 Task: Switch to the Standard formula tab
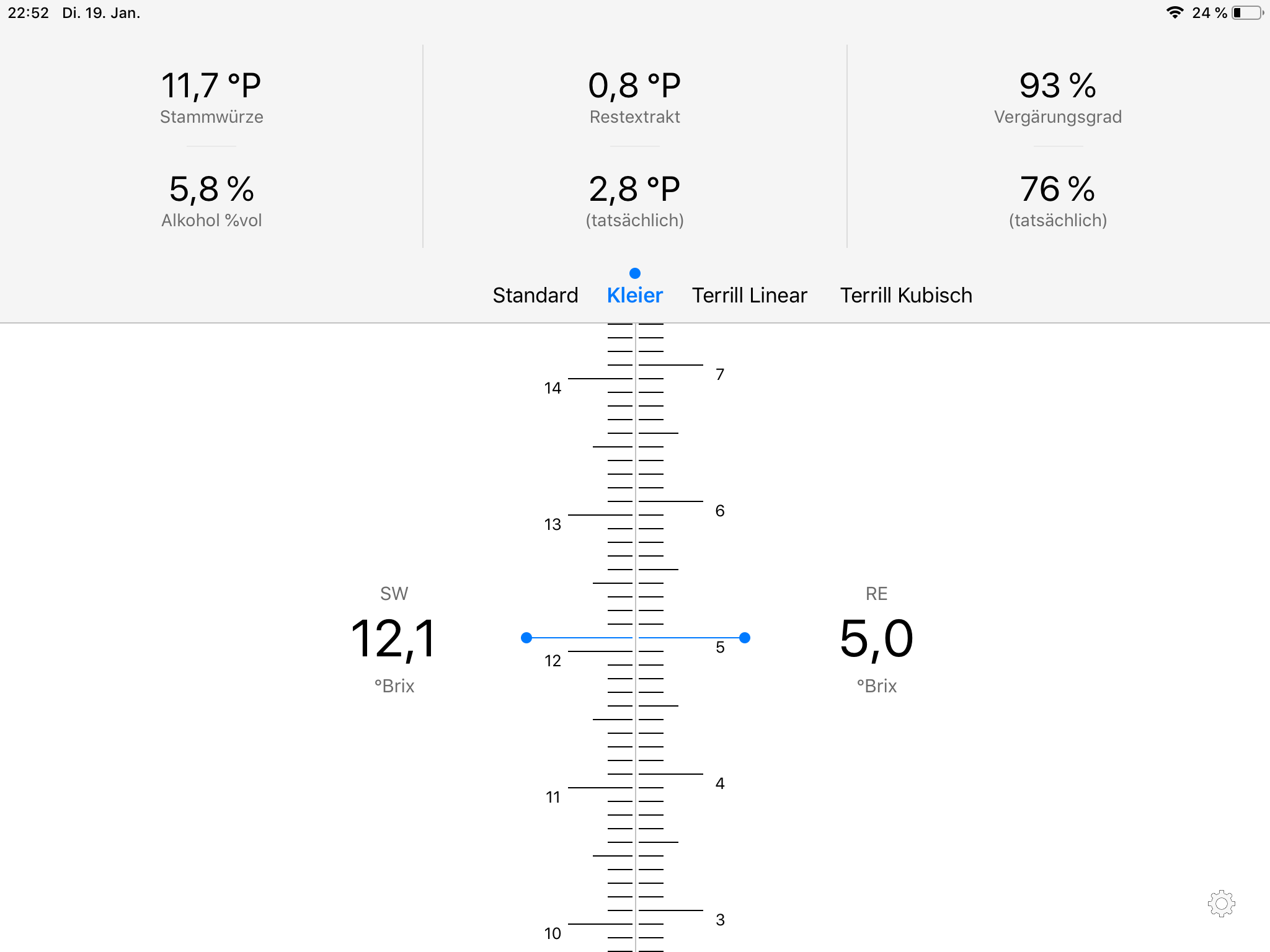click(535, 295)
